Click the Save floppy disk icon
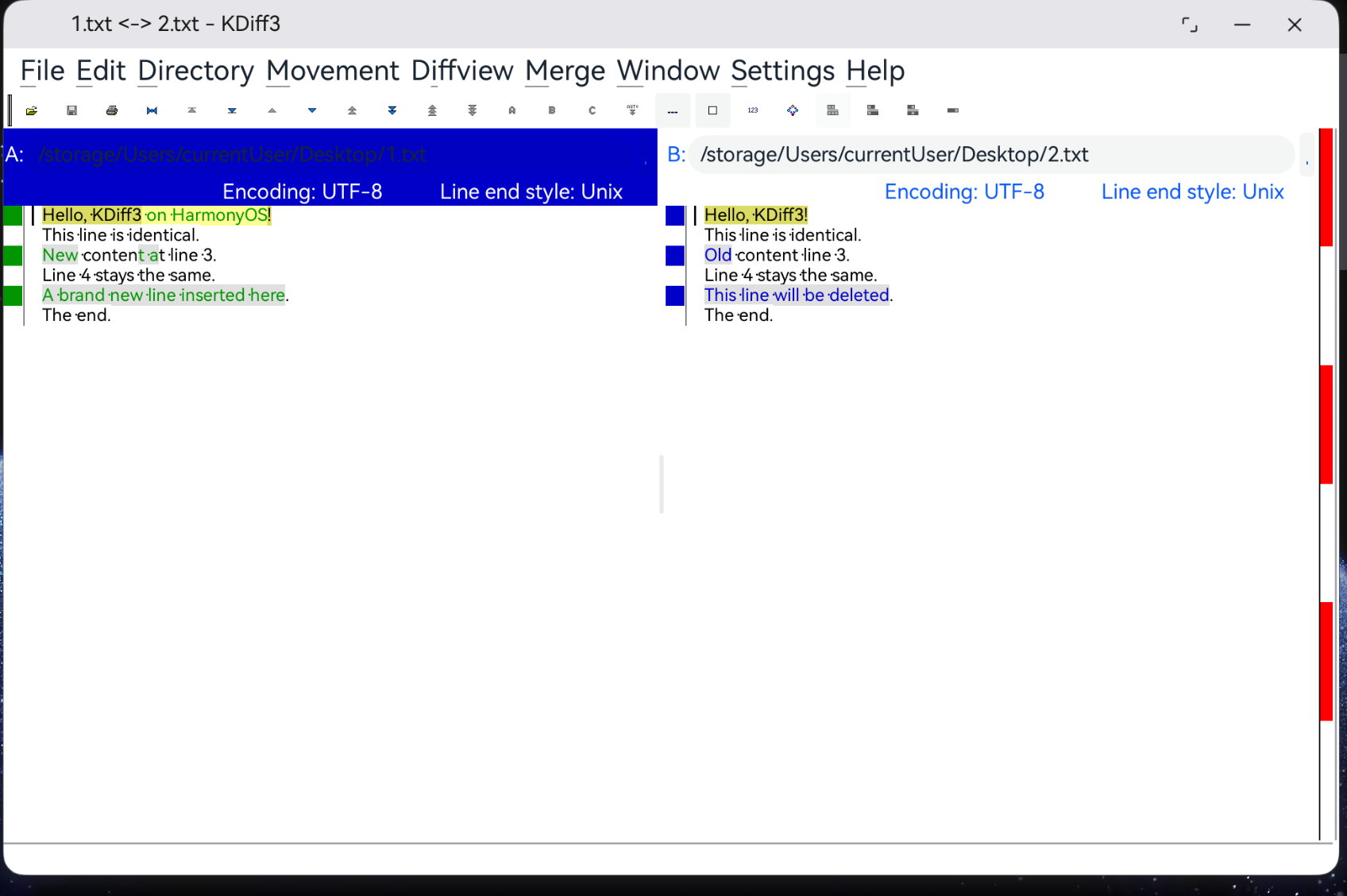Screen dimensions: 1347x896 (71, 110)
